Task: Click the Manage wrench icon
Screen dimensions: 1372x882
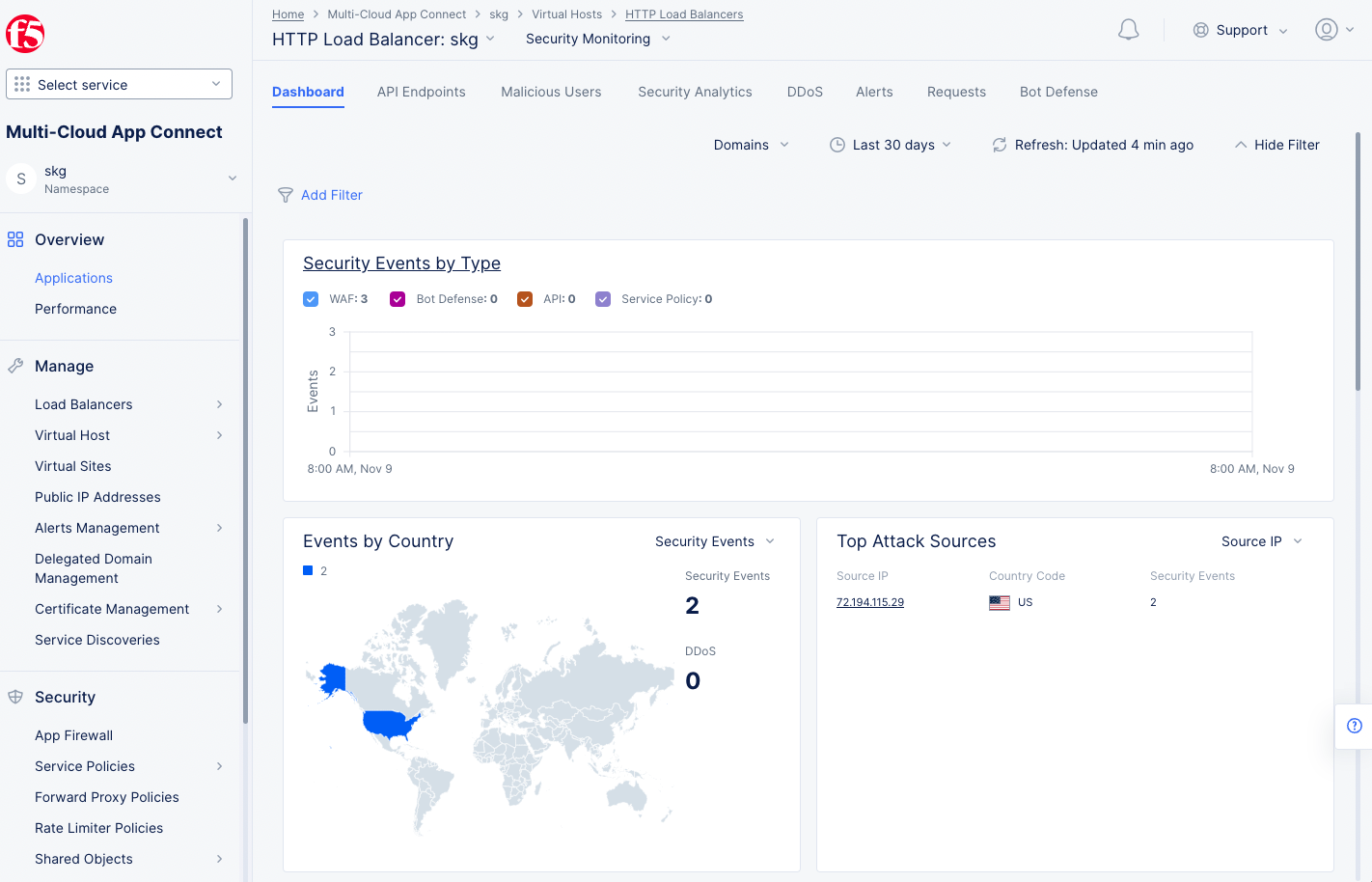Action: click(x=15, y=366)
